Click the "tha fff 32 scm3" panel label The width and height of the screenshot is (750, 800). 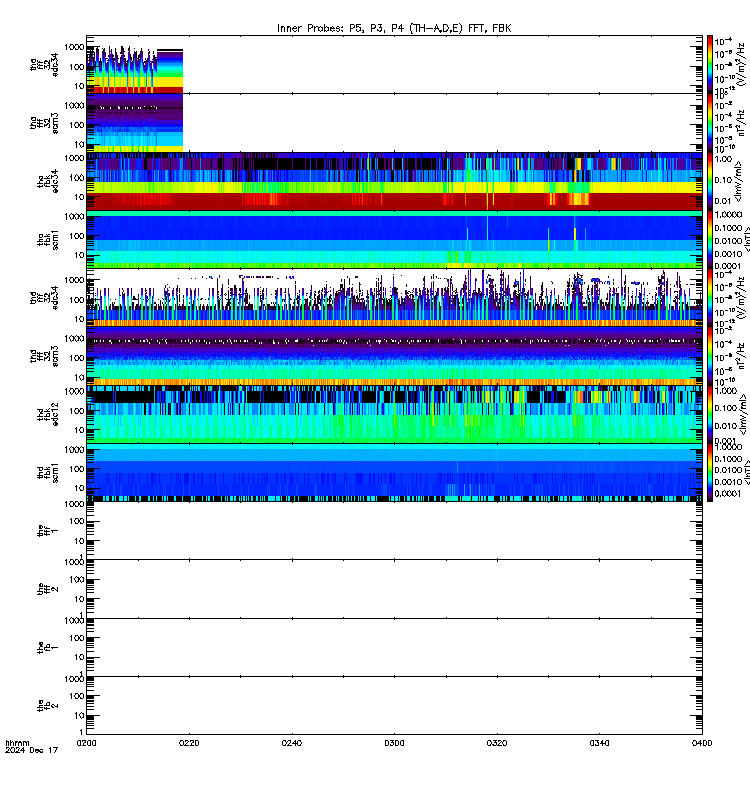tap(44, 123)
